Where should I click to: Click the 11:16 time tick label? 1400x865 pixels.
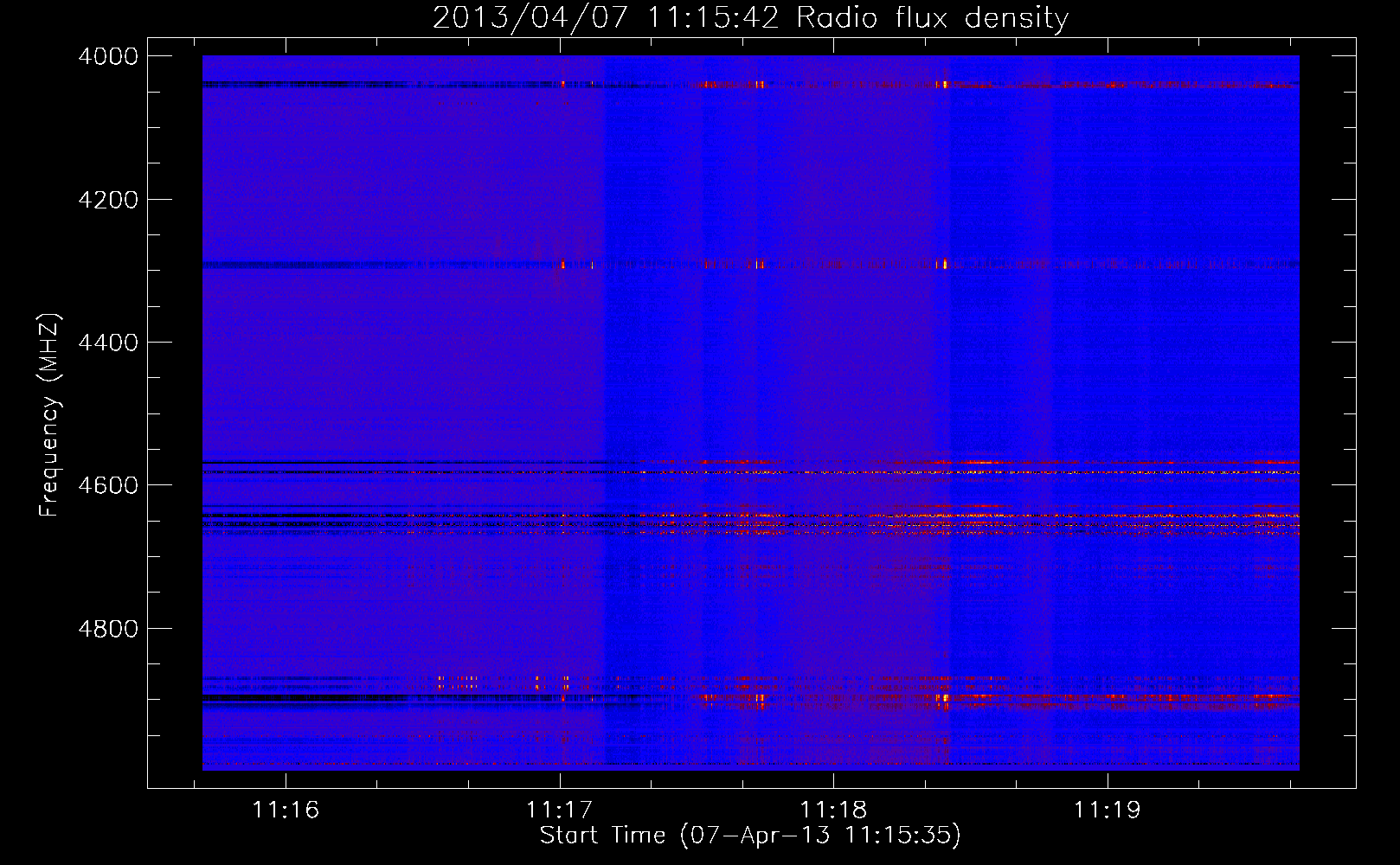[286, 811]
